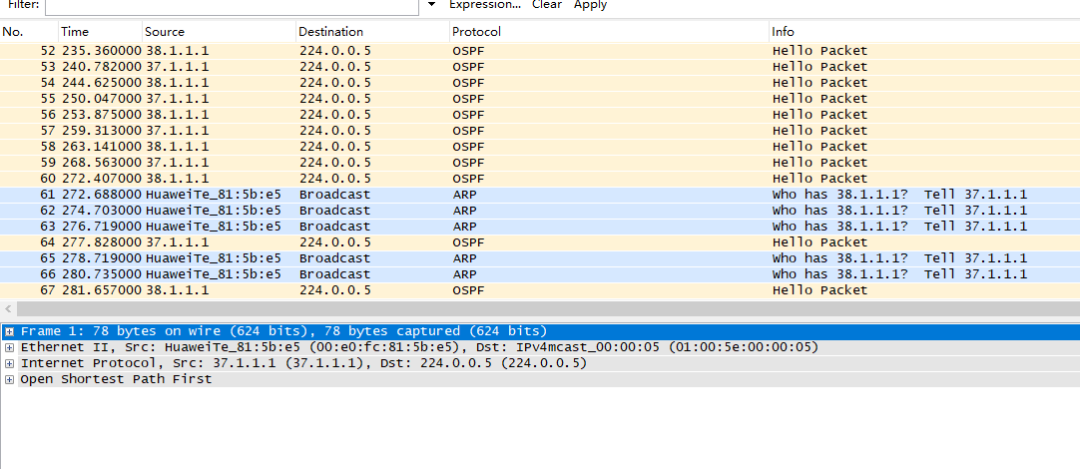Expand the Ethernet II tree node
The image size is (1080, 469).
[x=10, y=347]
